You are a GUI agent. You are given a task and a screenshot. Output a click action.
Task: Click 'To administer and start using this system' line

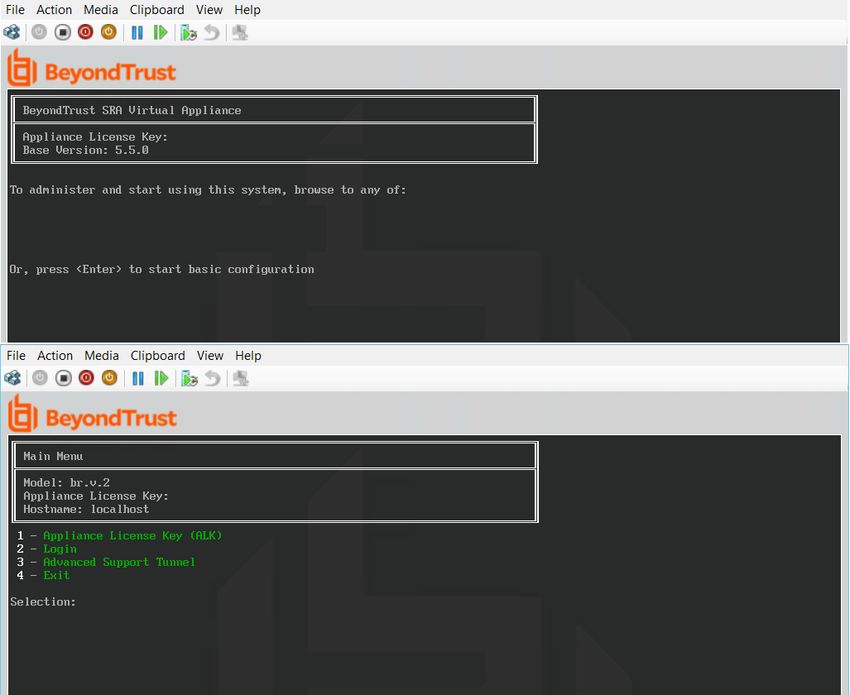coord(208,190)
